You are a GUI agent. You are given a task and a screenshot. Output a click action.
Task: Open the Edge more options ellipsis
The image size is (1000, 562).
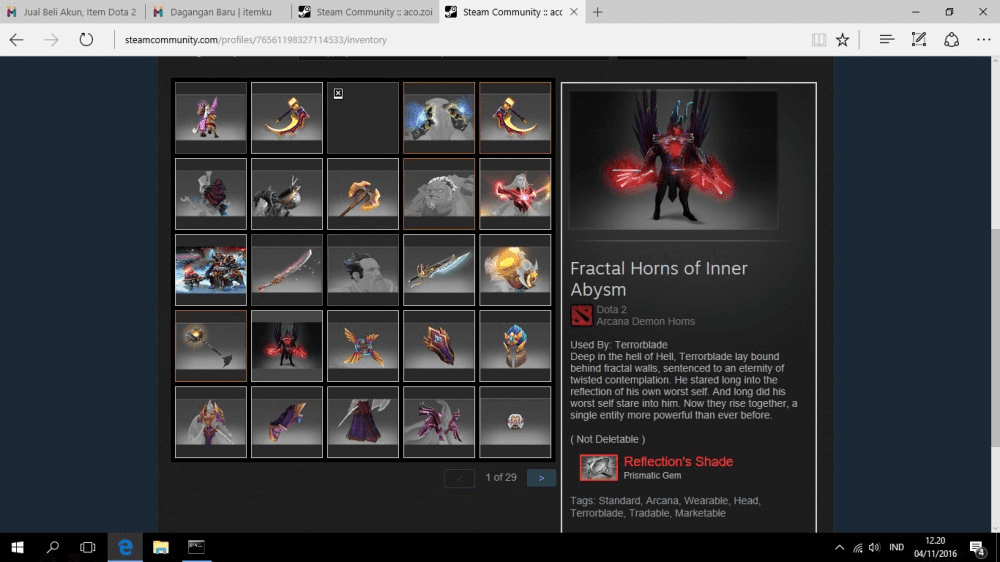(983, 40)
